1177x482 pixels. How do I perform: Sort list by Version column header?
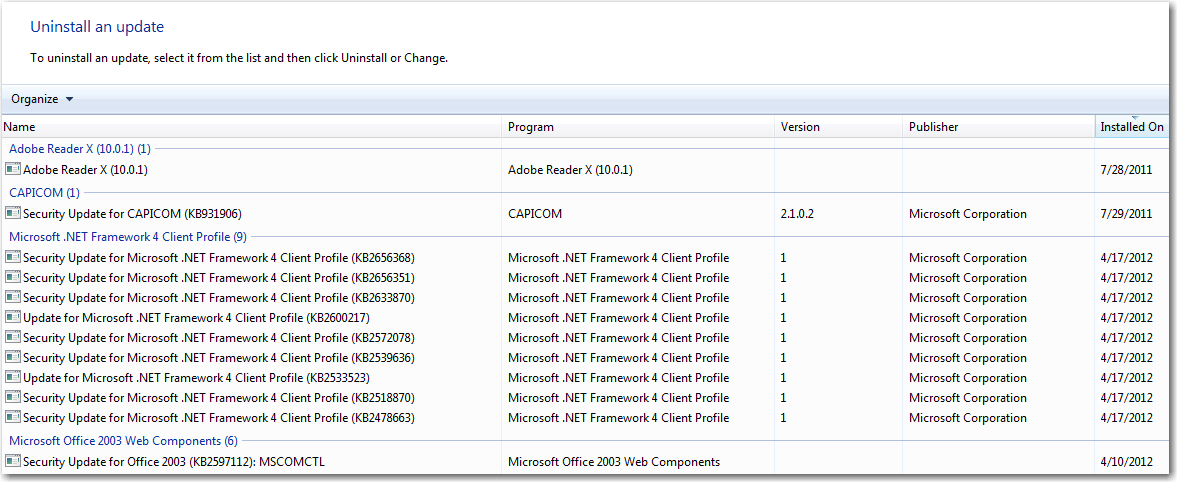(838, 127)
